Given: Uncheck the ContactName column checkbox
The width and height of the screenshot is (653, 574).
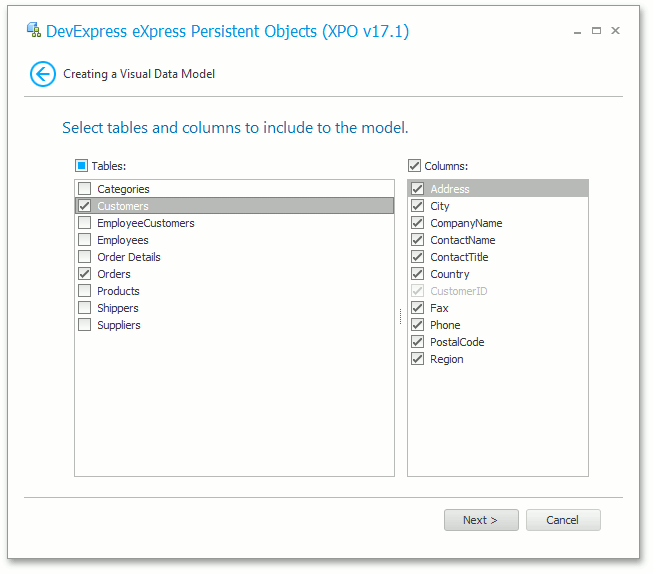Looking at the screenshot, I should pos(418,240).
